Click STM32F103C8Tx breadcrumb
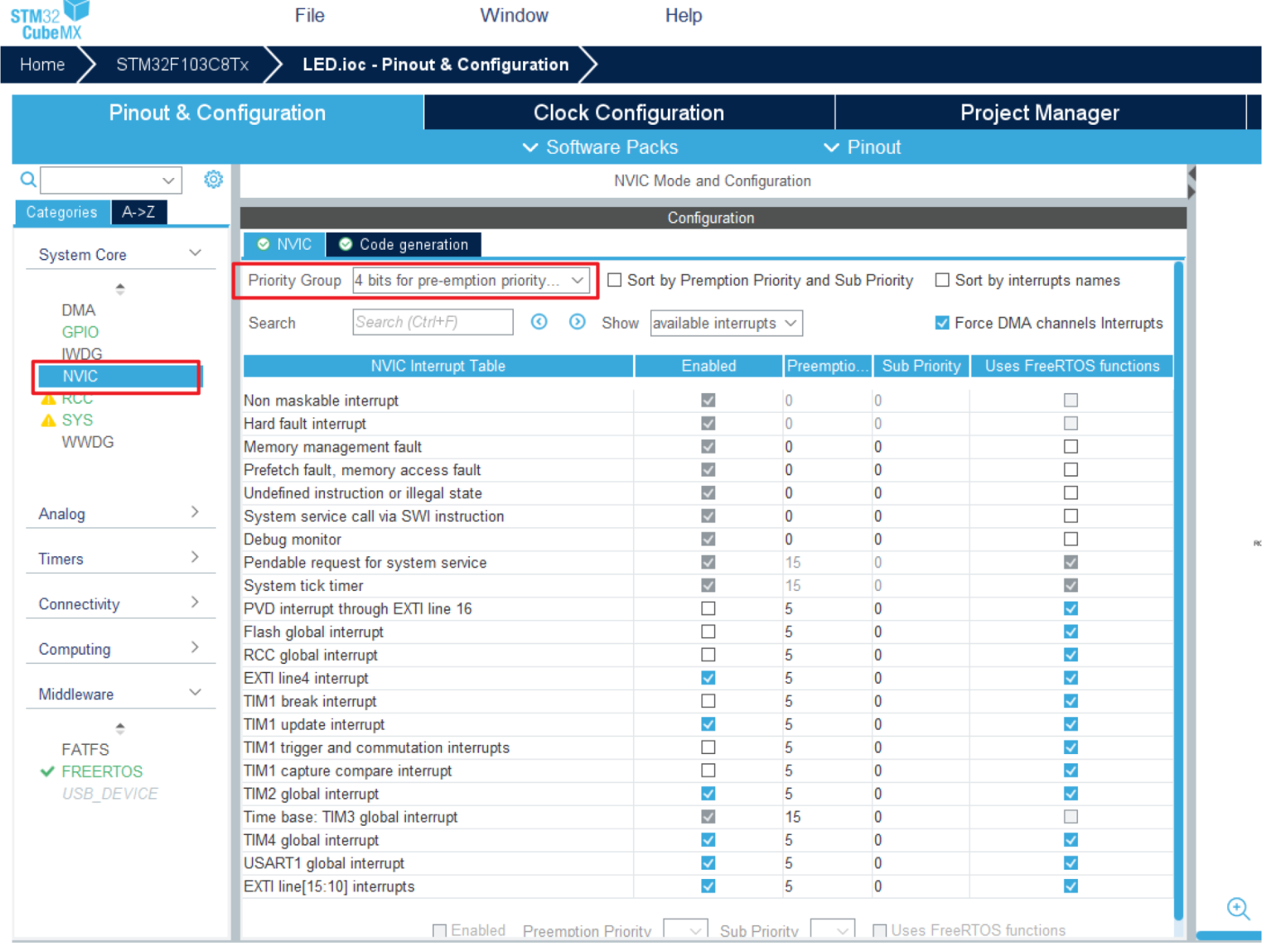 [x=182, y=65]
